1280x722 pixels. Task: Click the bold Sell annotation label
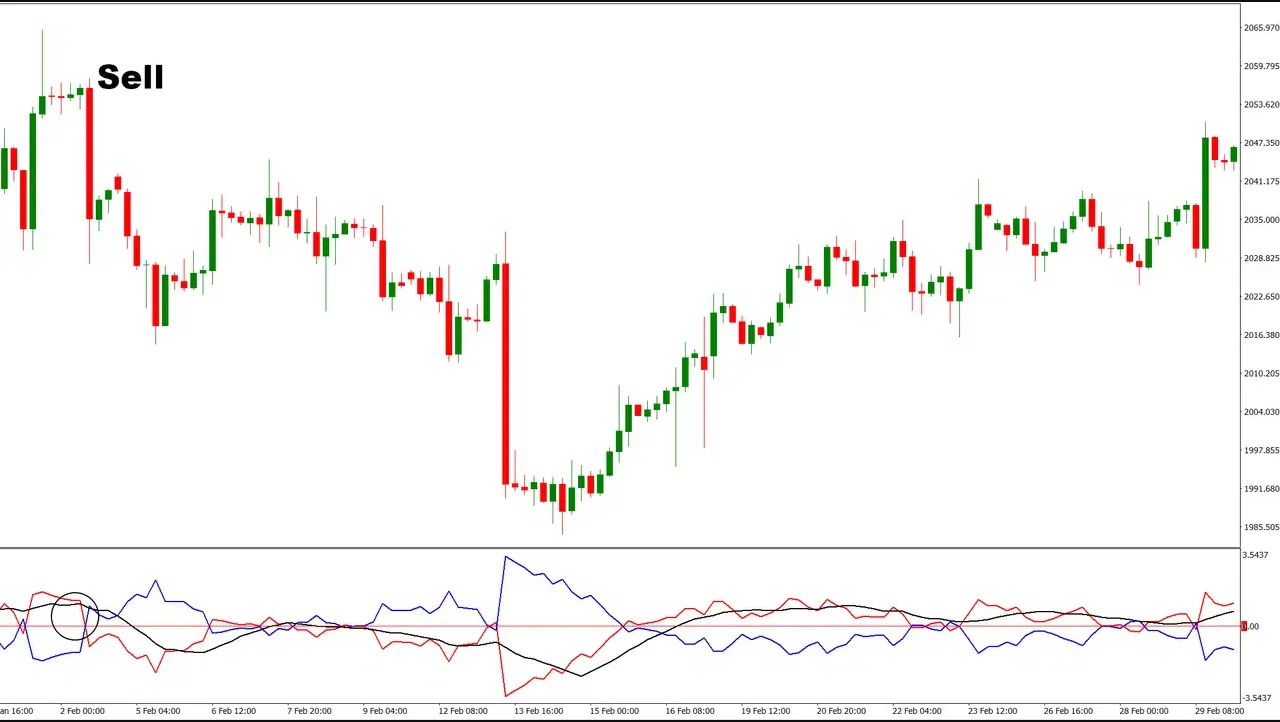[x=130, y=77]
